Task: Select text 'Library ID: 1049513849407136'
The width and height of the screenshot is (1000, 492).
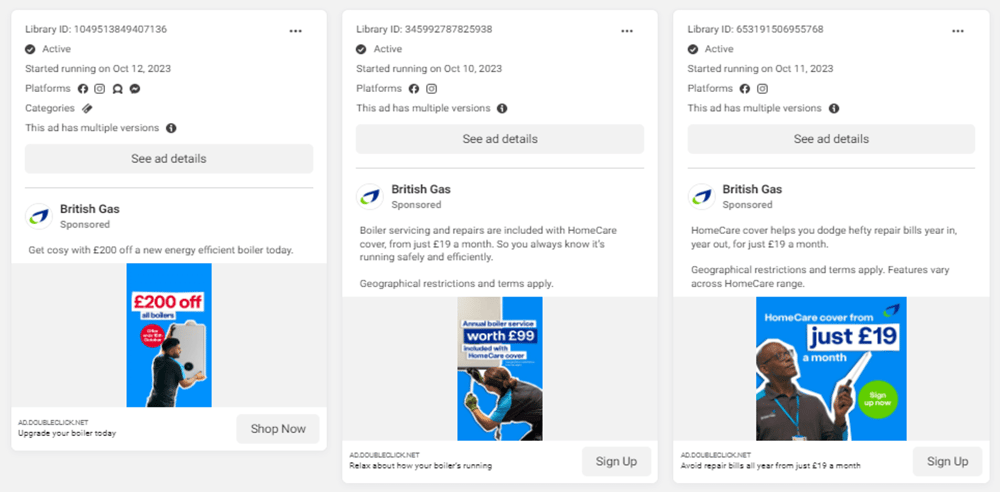Action: [x=96, y=29]
